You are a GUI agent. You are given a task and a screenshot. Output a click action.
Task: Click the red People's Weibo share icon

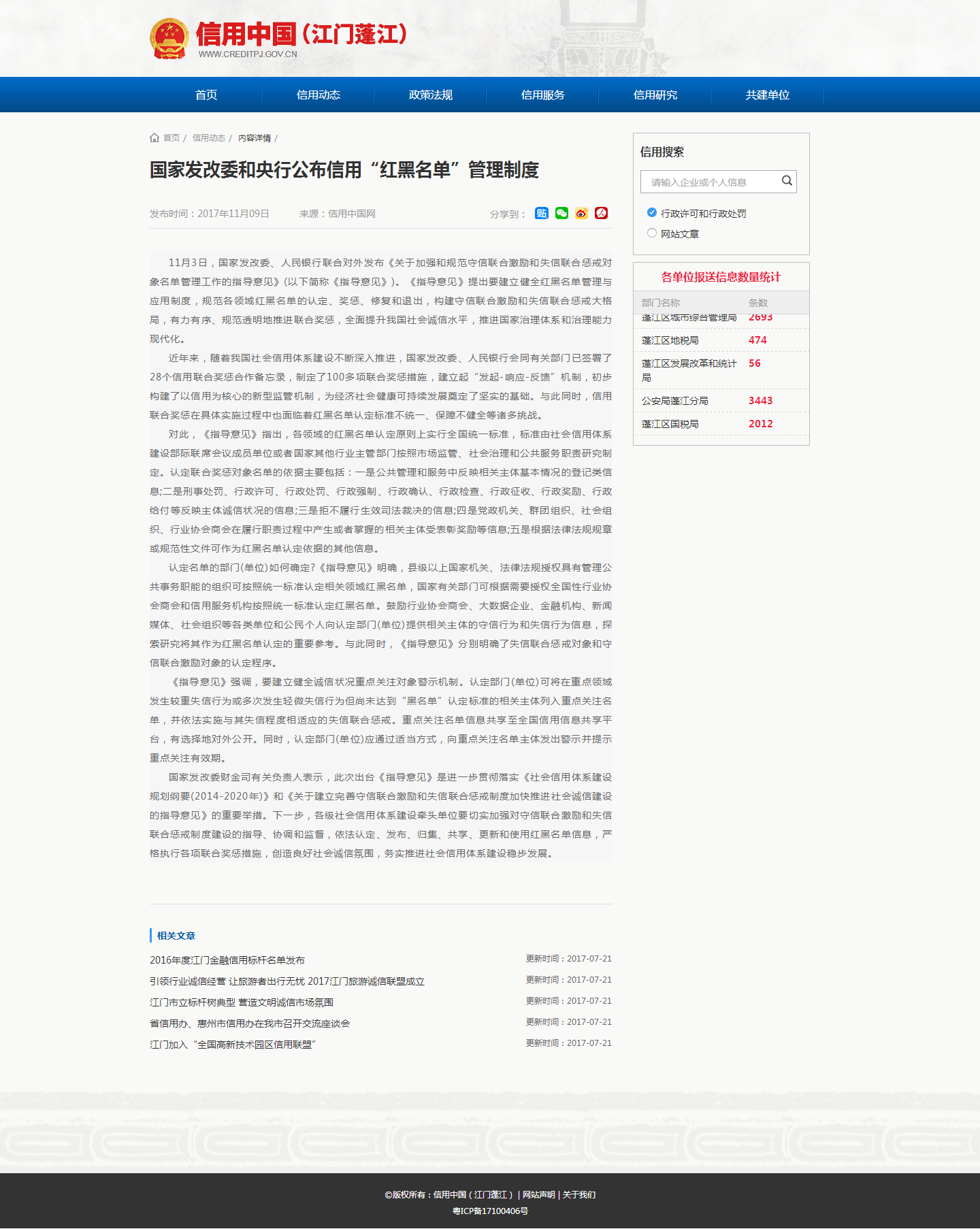tap(601, 214)
